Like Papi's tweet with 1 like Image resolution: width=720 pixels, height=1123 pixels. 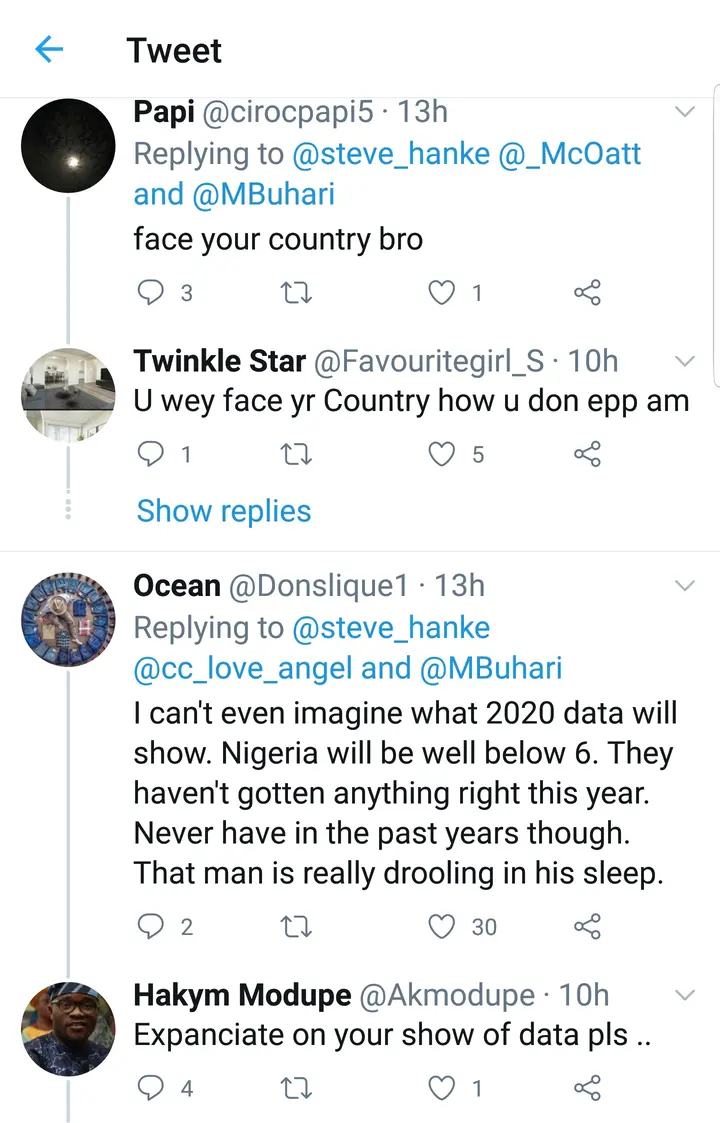point(441,292)
